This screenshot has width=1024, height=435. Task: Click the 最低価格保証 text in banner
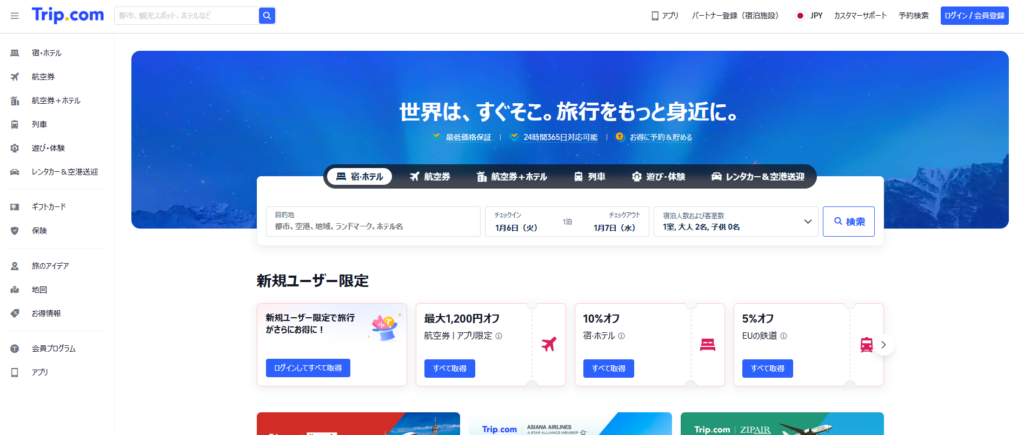pos(468,138)
